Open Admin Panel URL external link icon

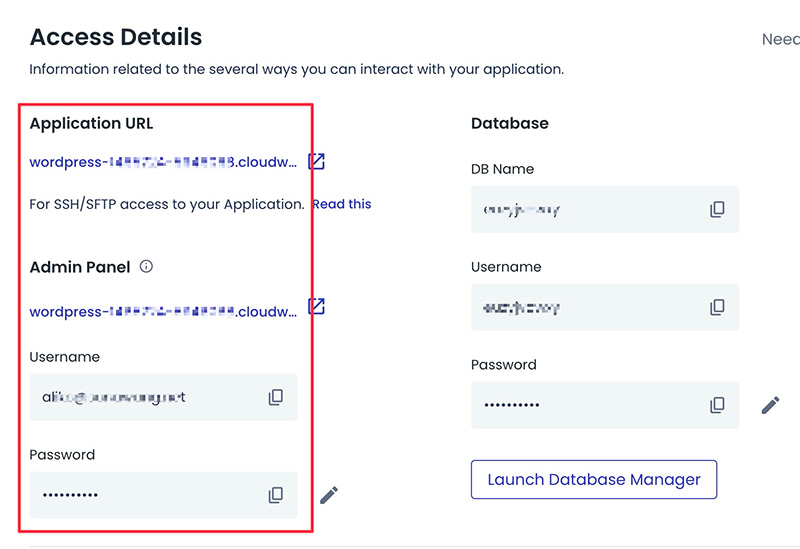point(316,306)
